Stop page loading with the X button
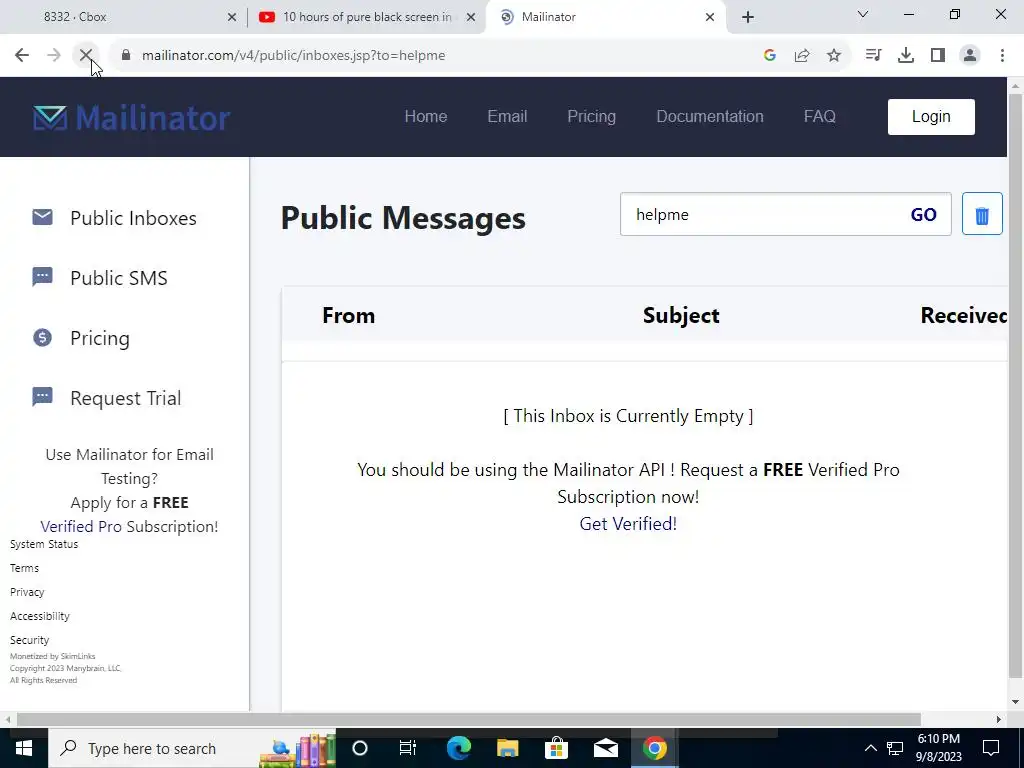The image size is (1024, 768). tap(86, 56)
